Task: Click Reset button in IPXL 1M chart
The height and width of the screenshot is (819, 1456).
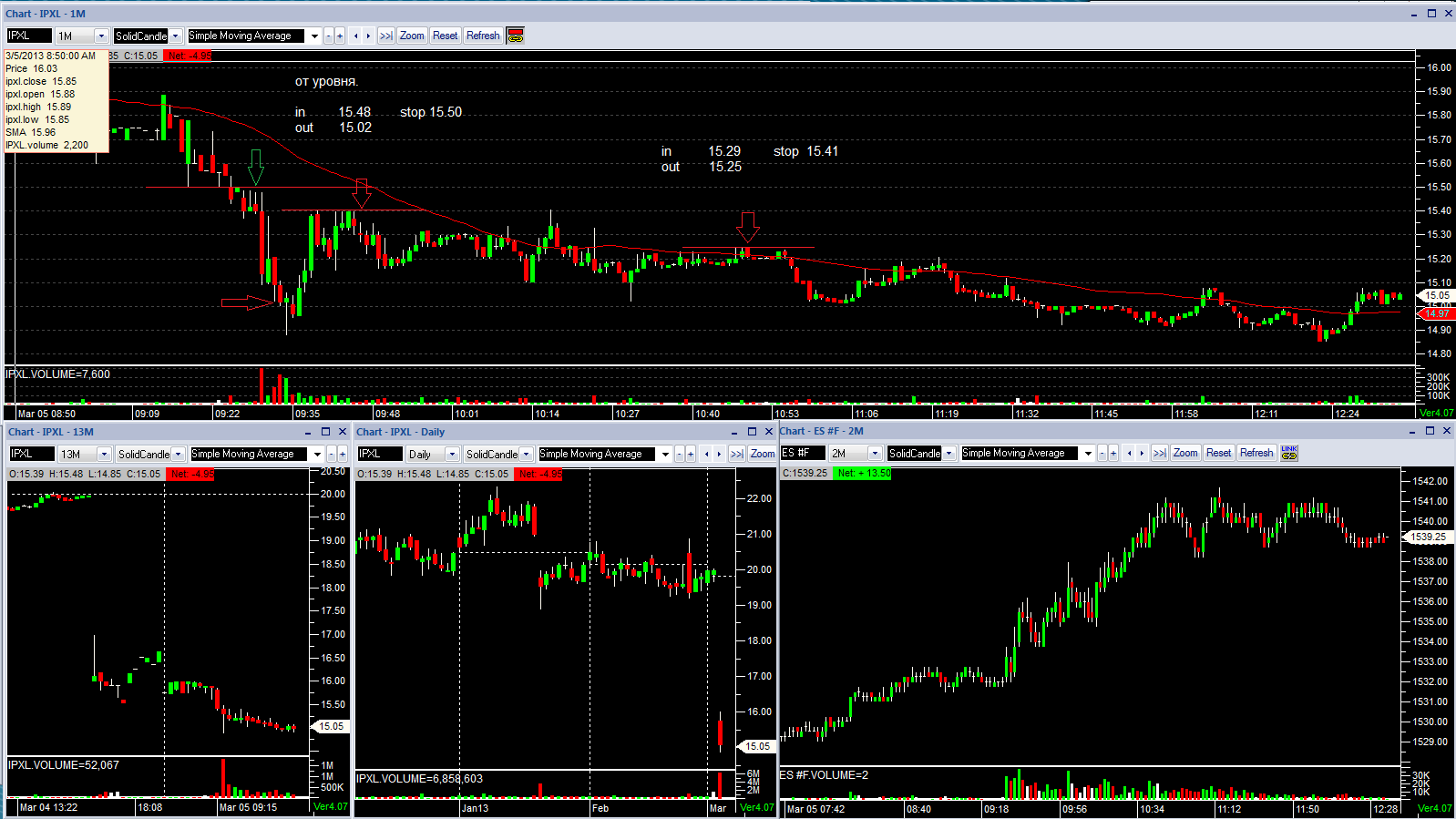Action: (446, 36)
